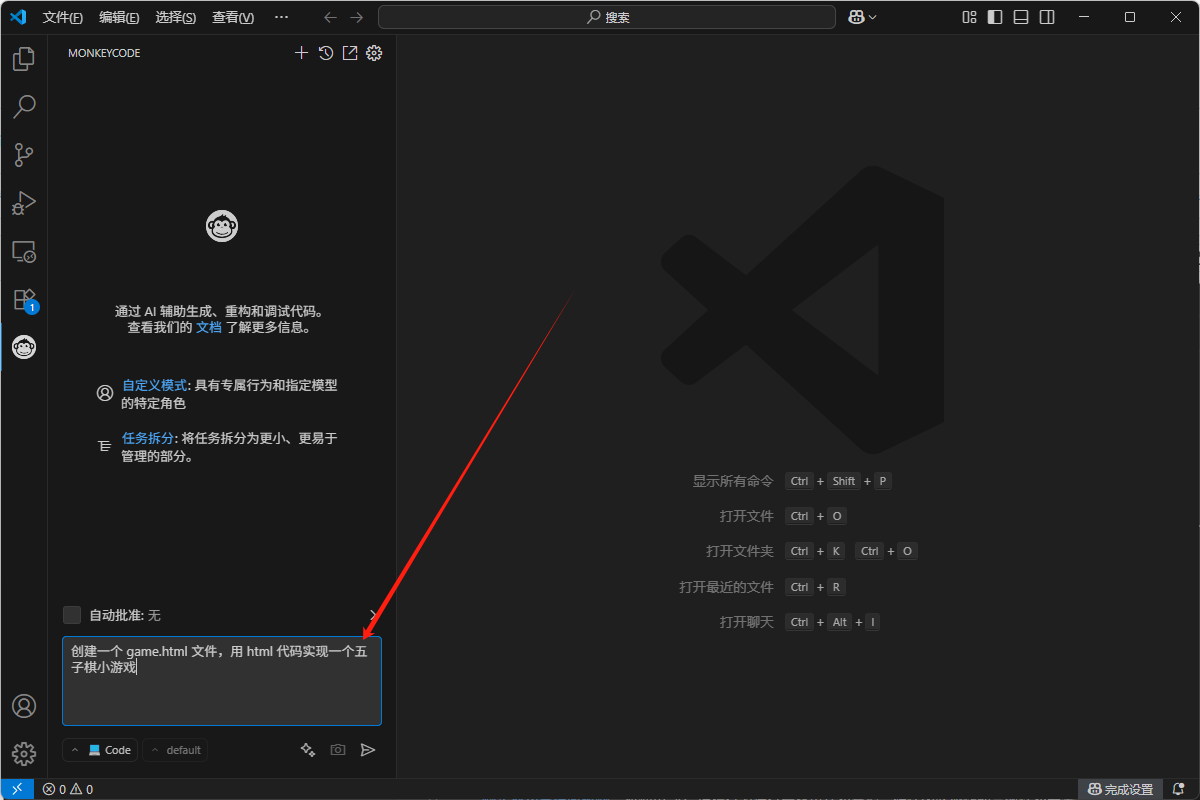
Task: Open the 编辑(E) menu
Action: pyautogui.click(x=119, y=17)
